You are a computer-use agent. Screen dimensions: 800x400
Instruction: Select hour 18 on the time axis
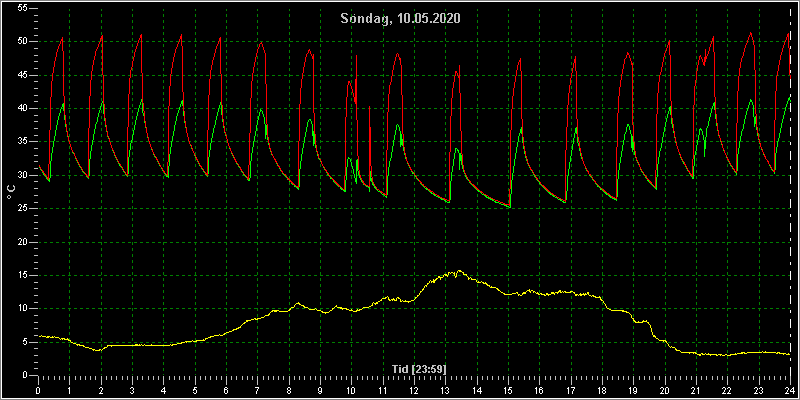pos(602,390)
